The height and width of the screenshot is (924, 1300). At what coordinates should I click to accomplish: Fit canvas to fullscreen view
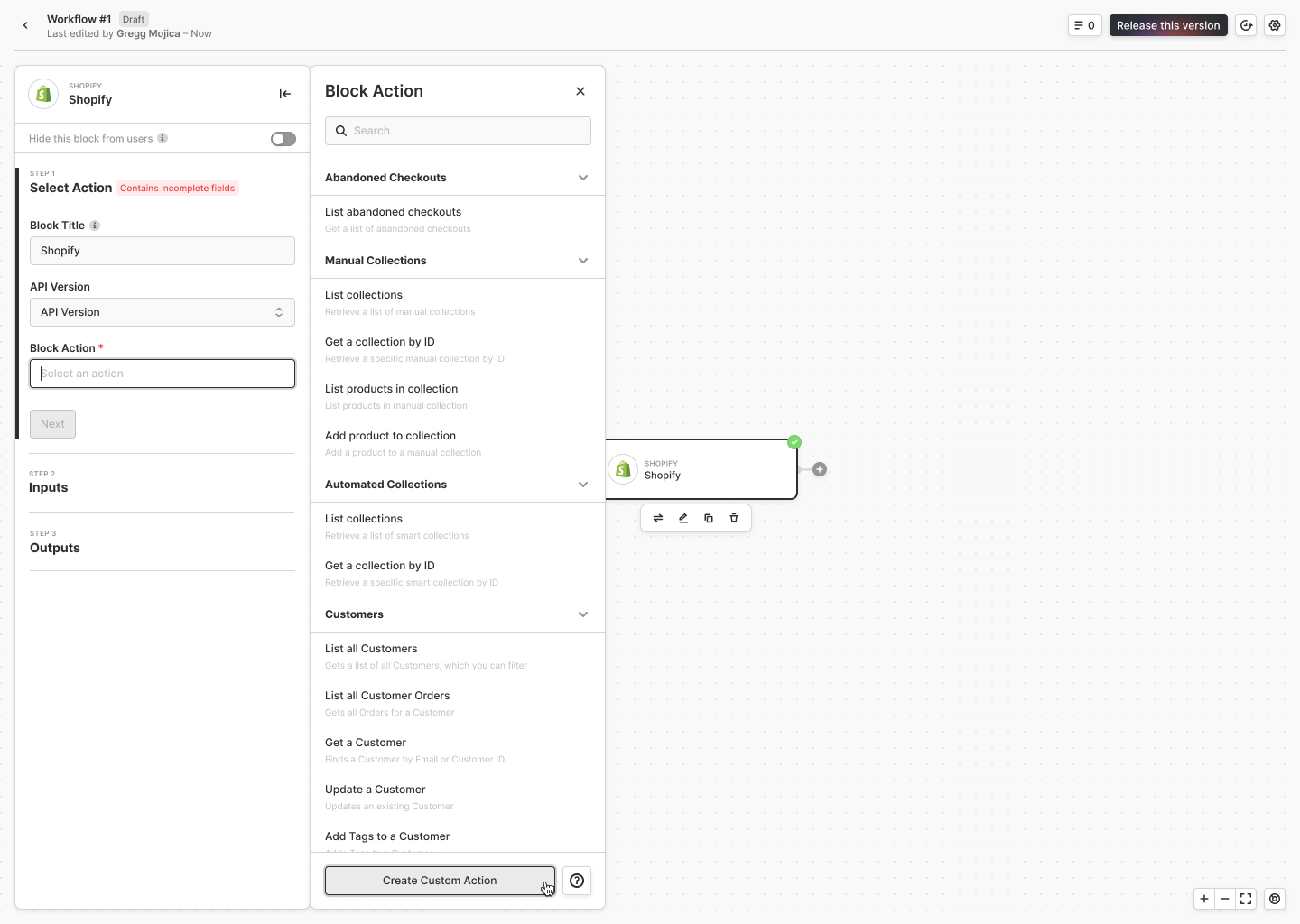tap(1246, 899)
